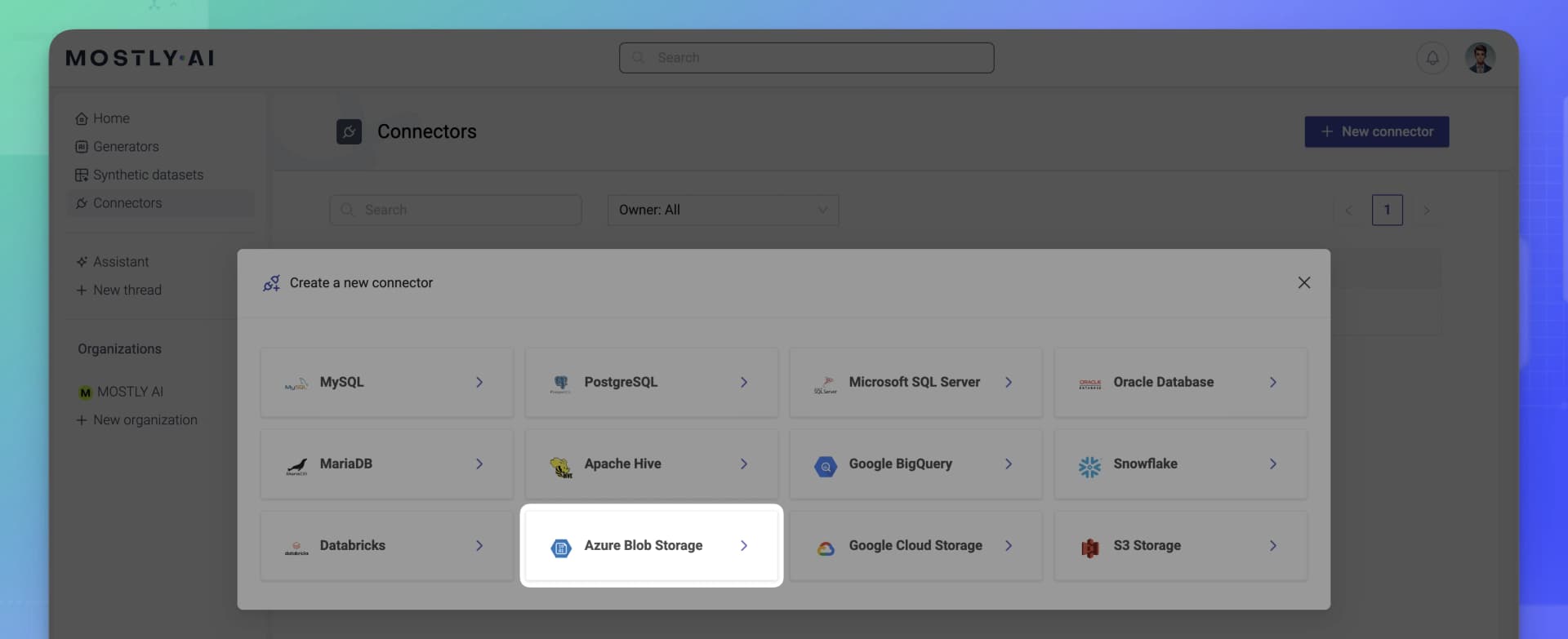Click the Connectors sidebar plug icon
The height and width of the screenshot is (639, 1568).
(x=82, y=203)
